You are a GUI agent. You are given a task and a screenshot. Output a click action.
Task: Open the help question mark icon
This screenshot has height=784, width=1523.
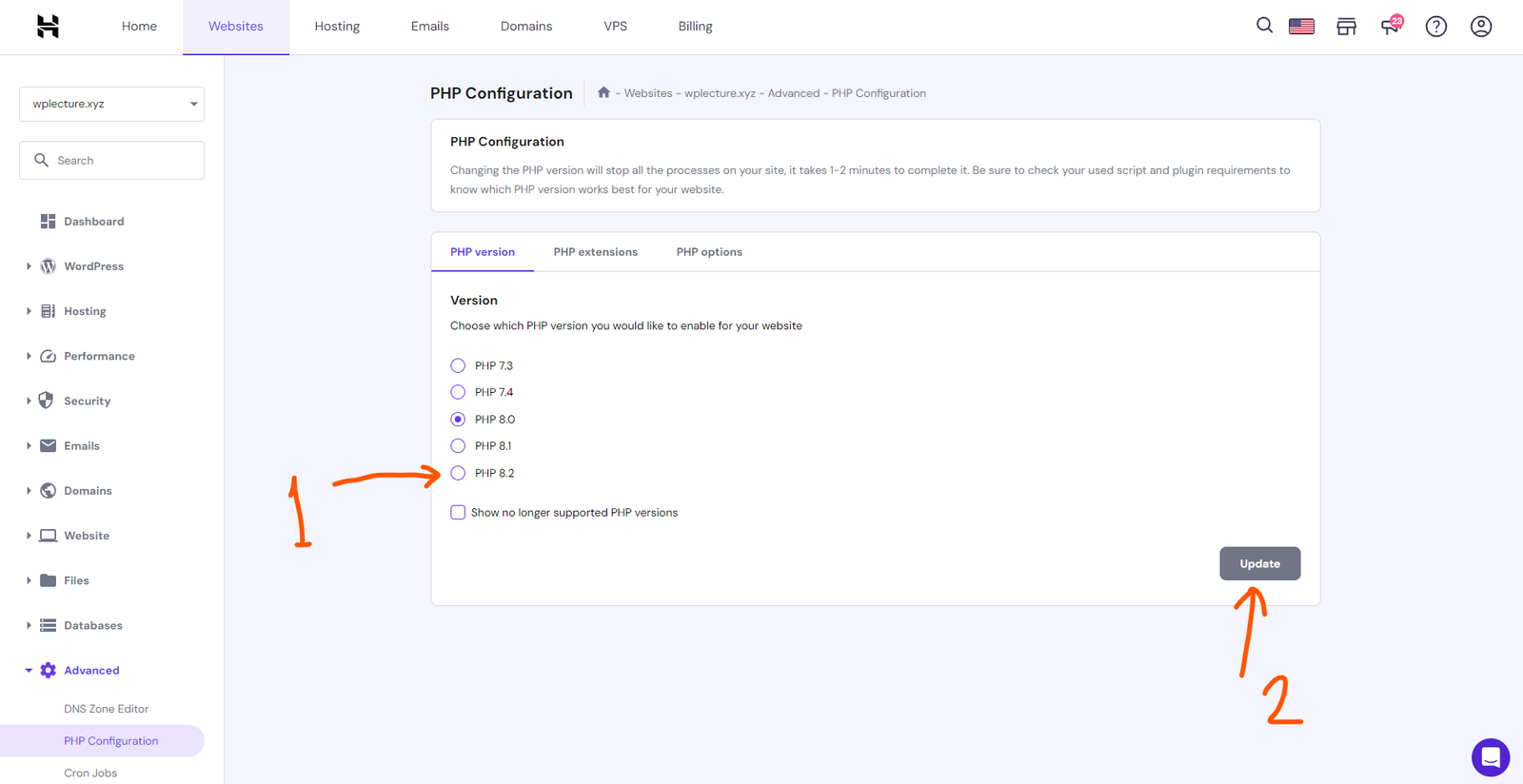(1435, 27)
